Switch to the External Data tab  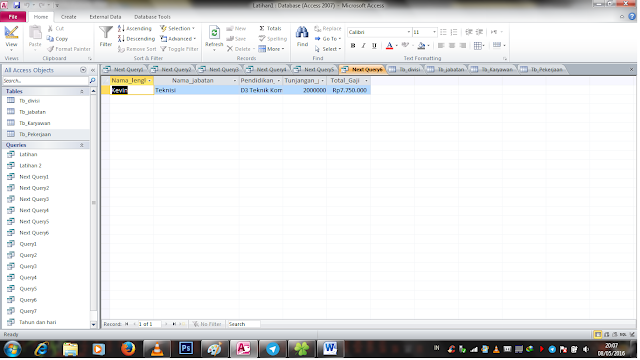[x=105, y=17]
